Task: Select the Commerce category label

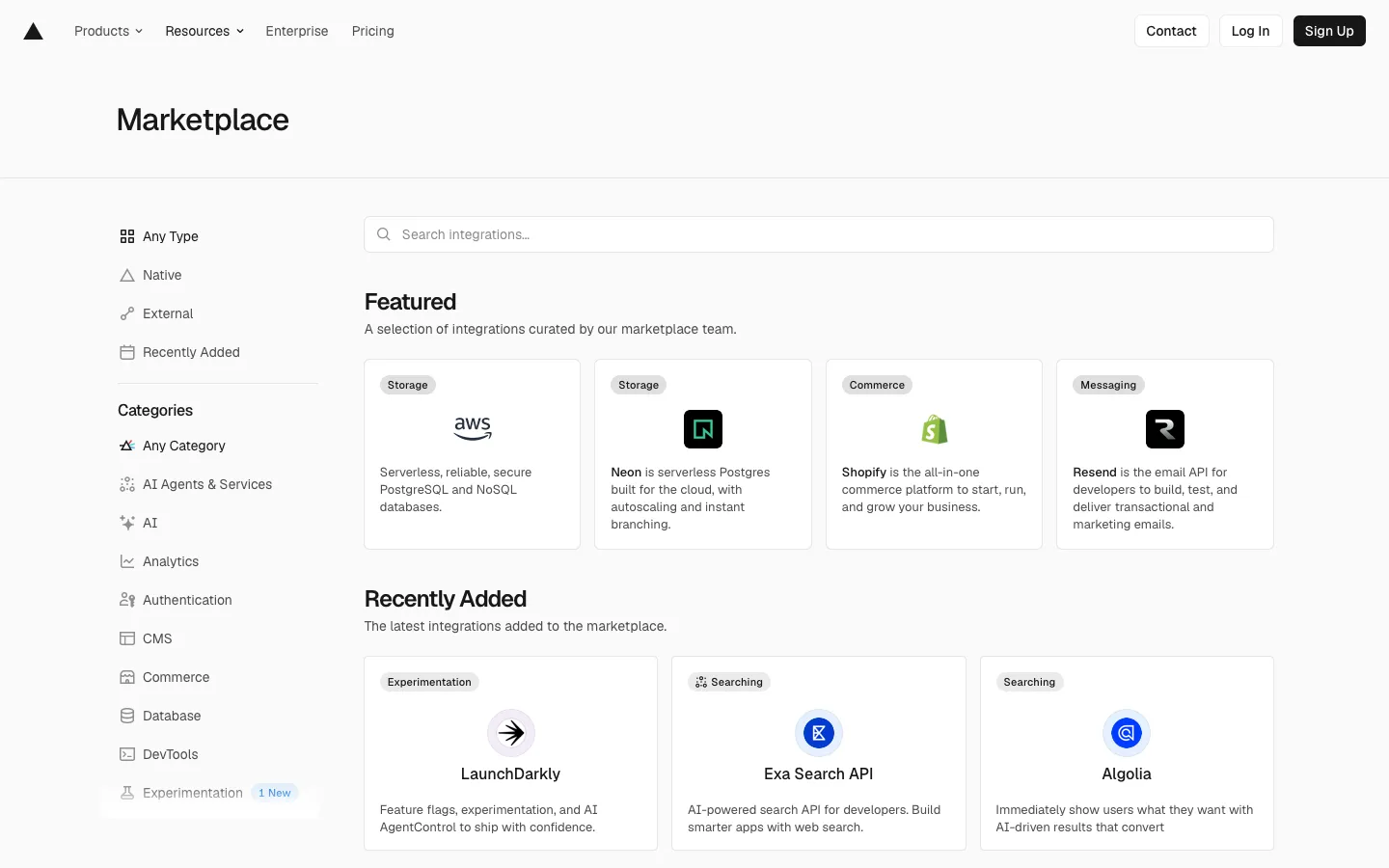Action: click(x=177, y=677)
